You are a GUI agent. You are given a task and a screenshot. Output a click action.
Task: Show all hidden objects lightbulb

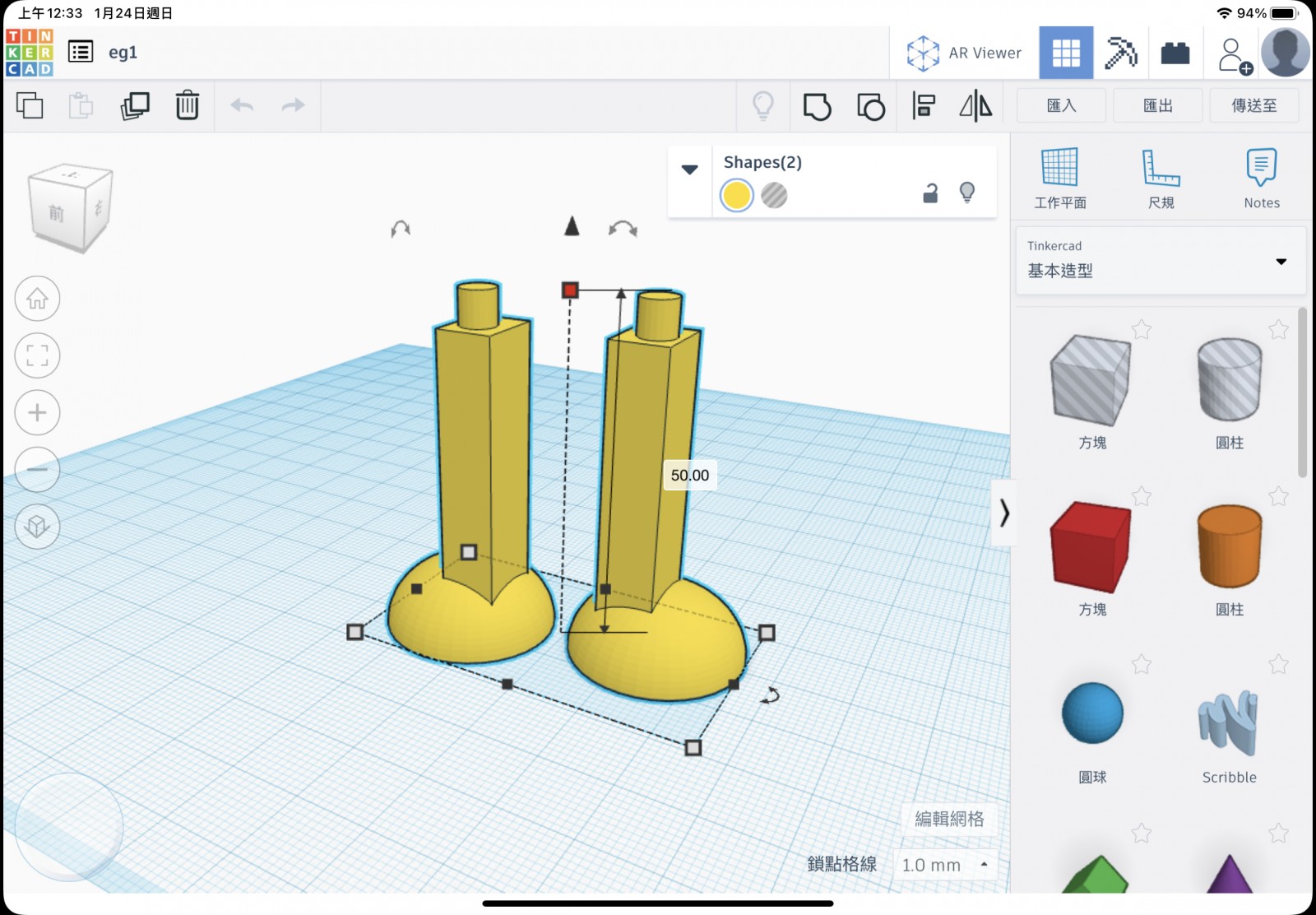[x=763, y=105]
